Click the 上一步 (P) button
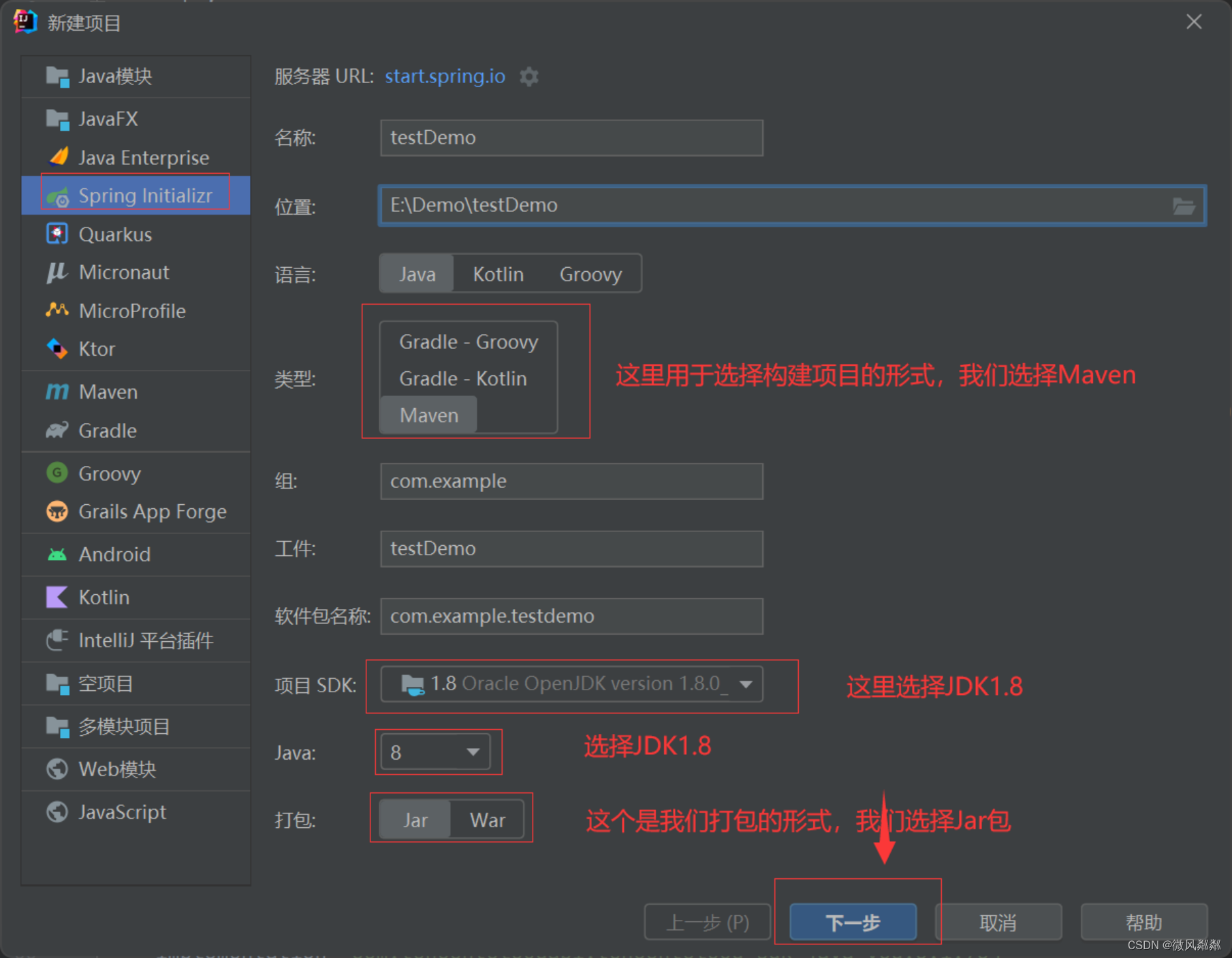 click(x=708, y=922)
